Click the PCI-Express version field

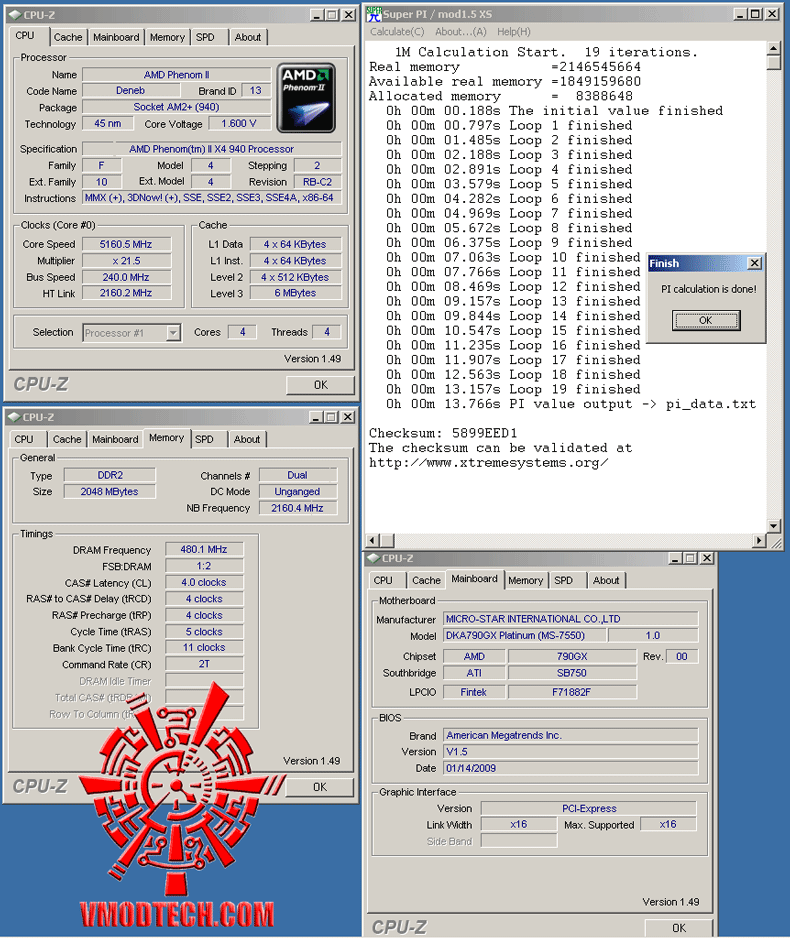[x=589, y=808]
